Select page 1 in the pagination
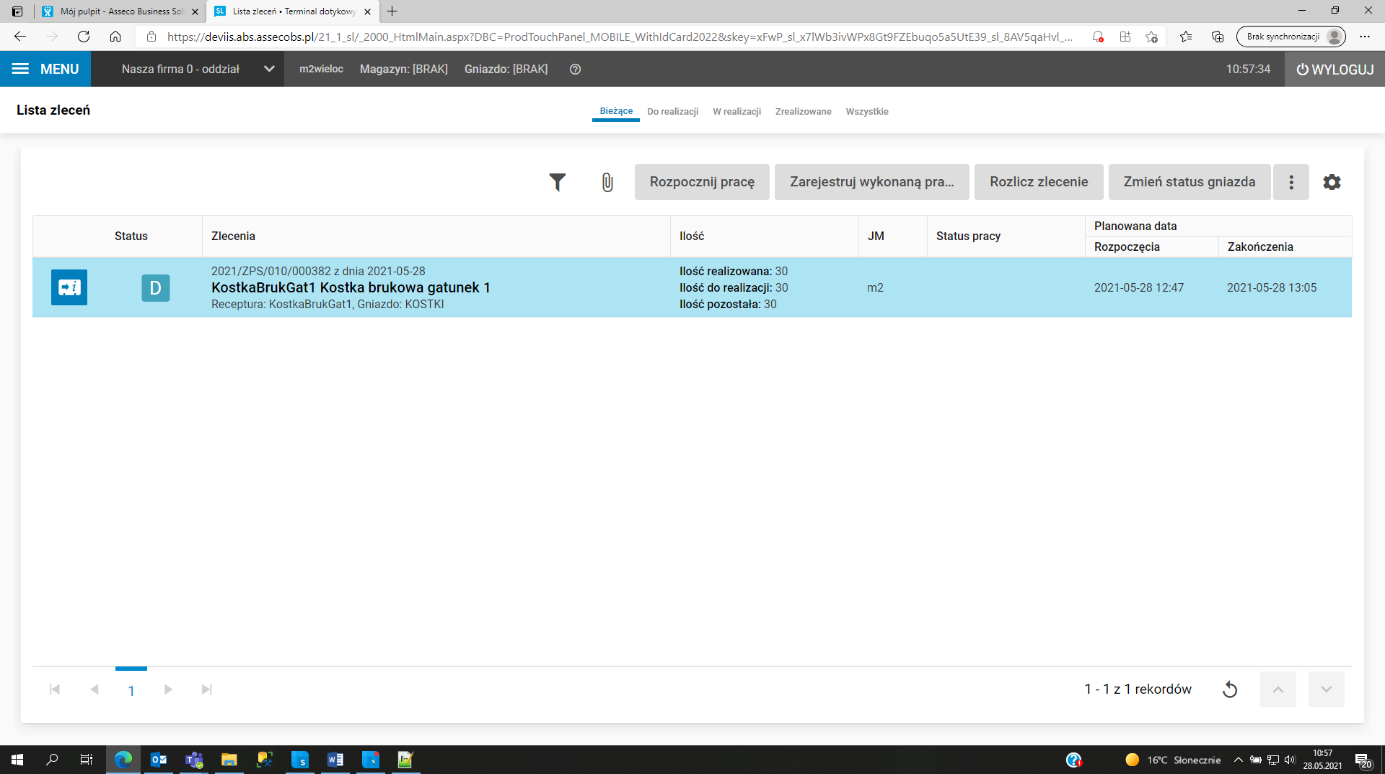The height and width of the screenshot is (774, 1385). [131, 689]
